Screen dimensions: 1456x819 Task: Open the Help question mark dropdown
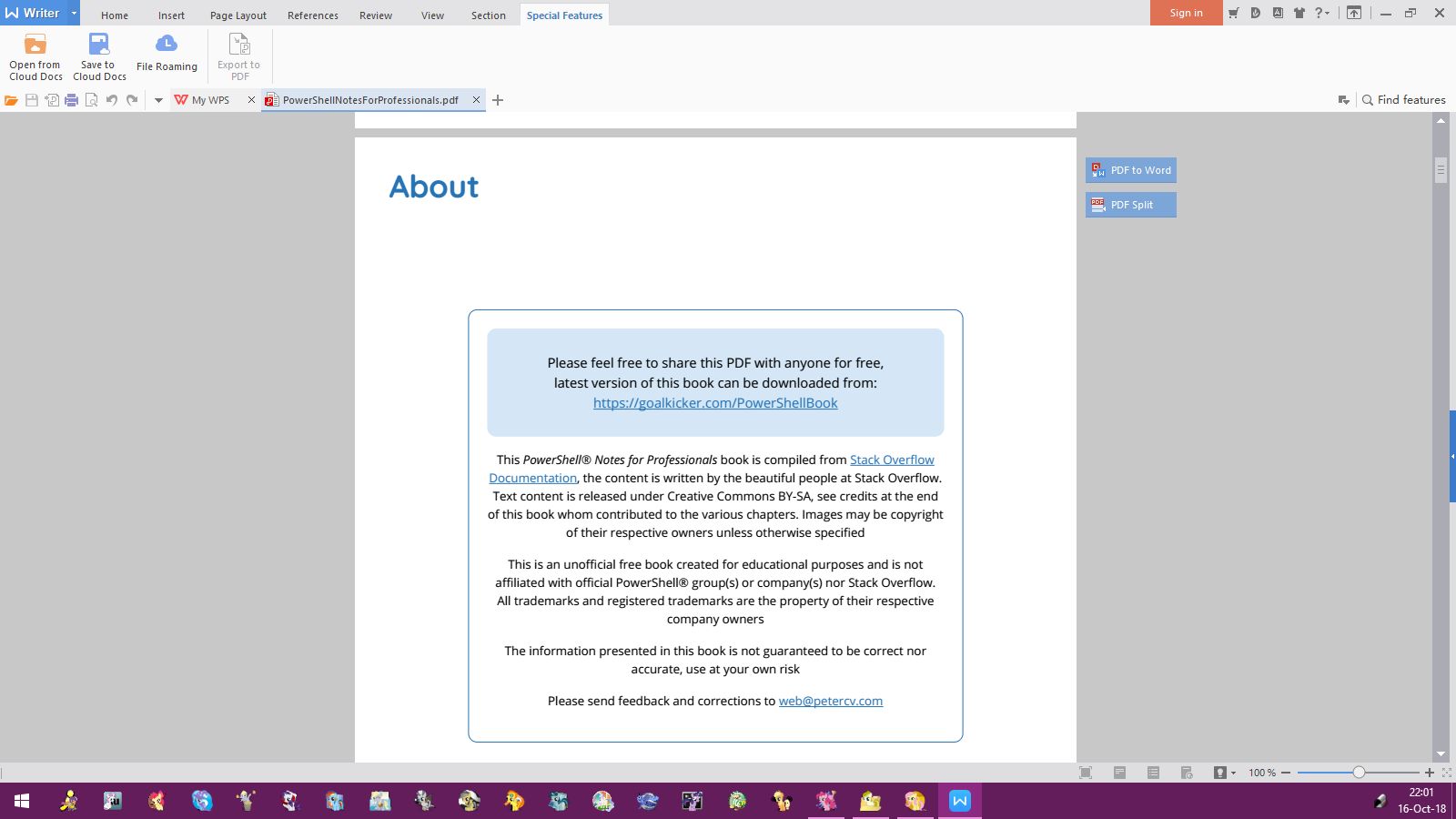pos(1322,13)
